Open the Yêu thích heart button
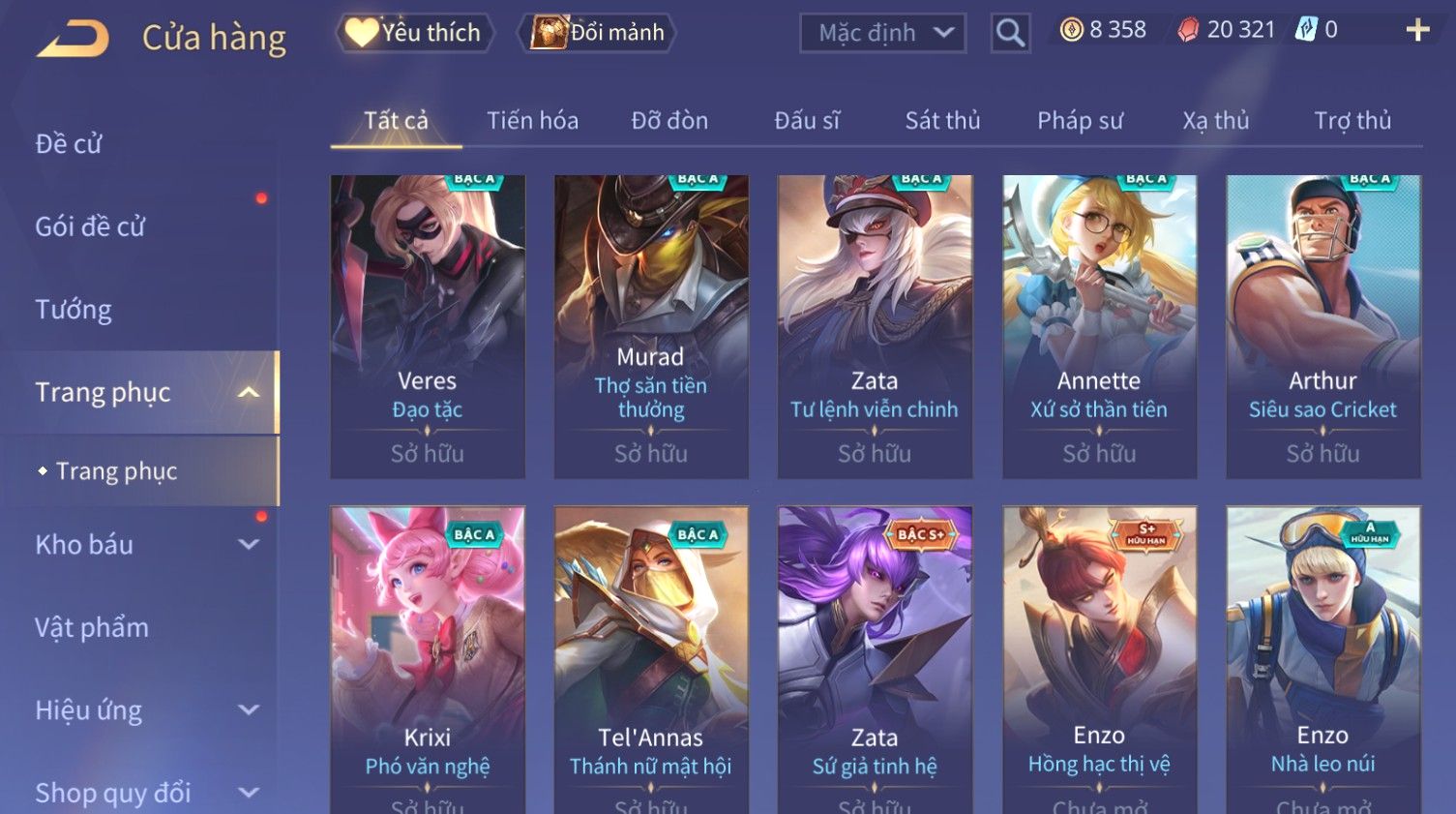Screen dimensions: 1456x814 pyautogui.click(x=415, y=33)
